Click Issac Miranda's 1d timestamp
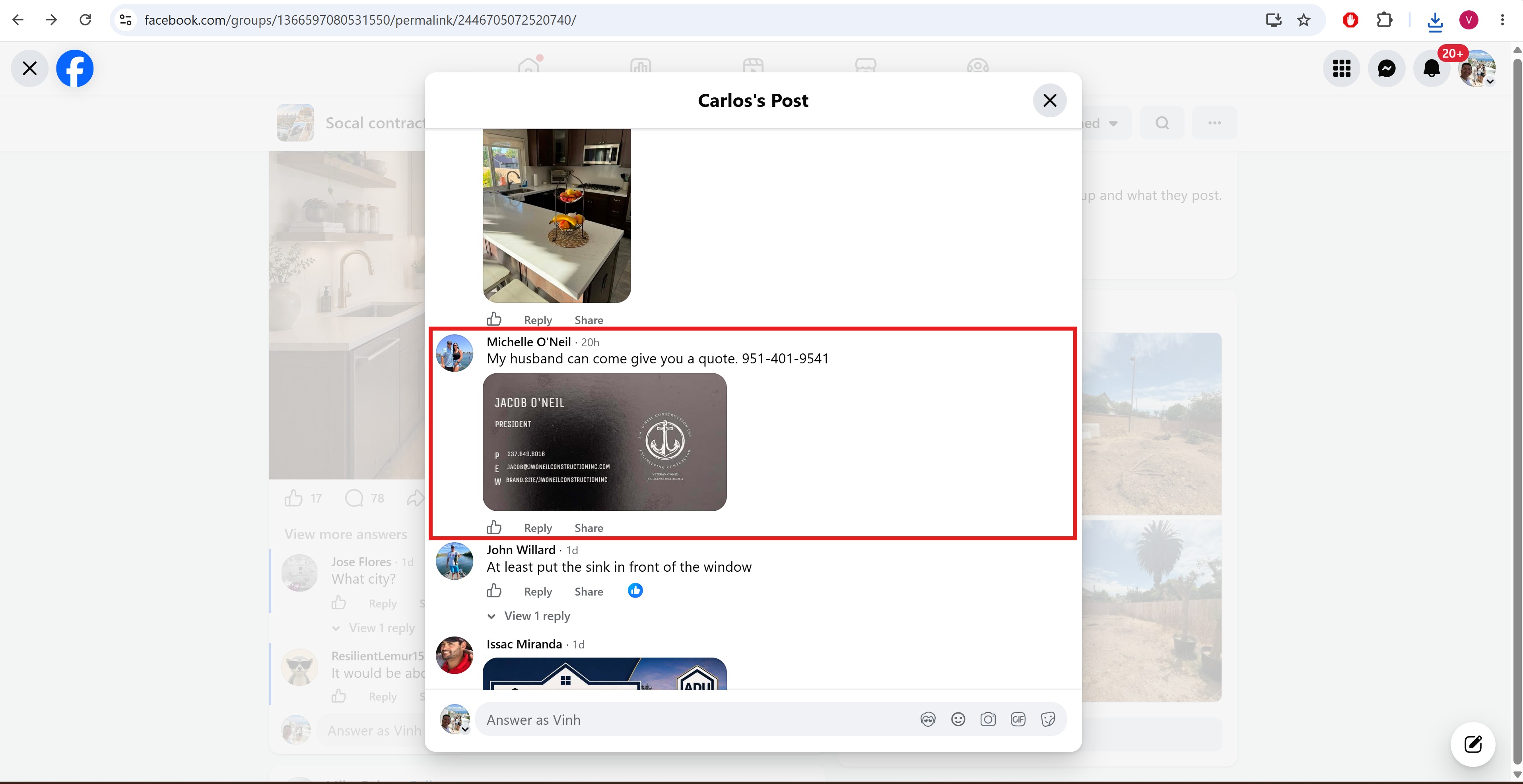Viewport: 1523px width, 784px height. (x=578, y=644)
